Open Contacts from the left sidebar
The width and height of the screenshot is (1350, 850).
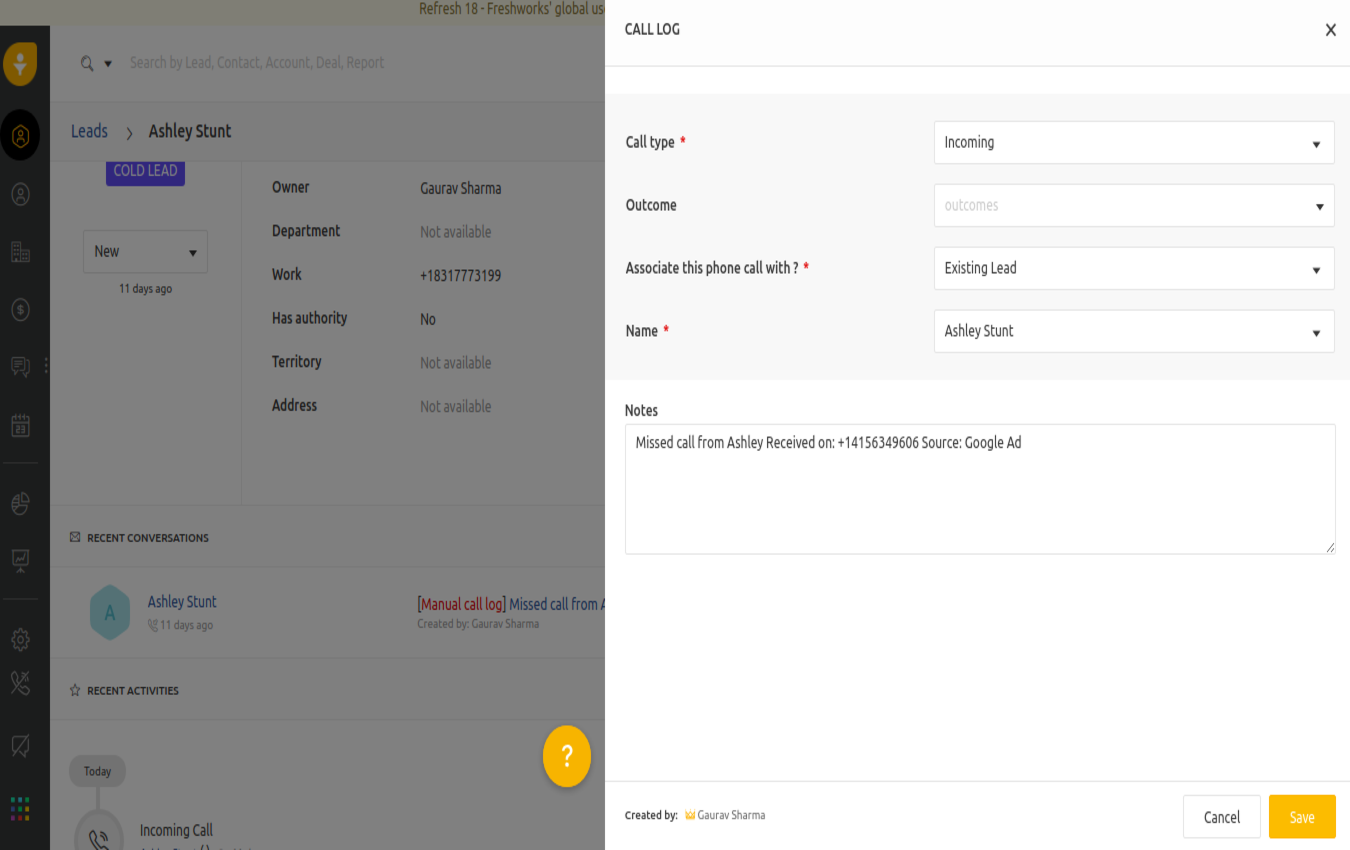tap(20, 195)
